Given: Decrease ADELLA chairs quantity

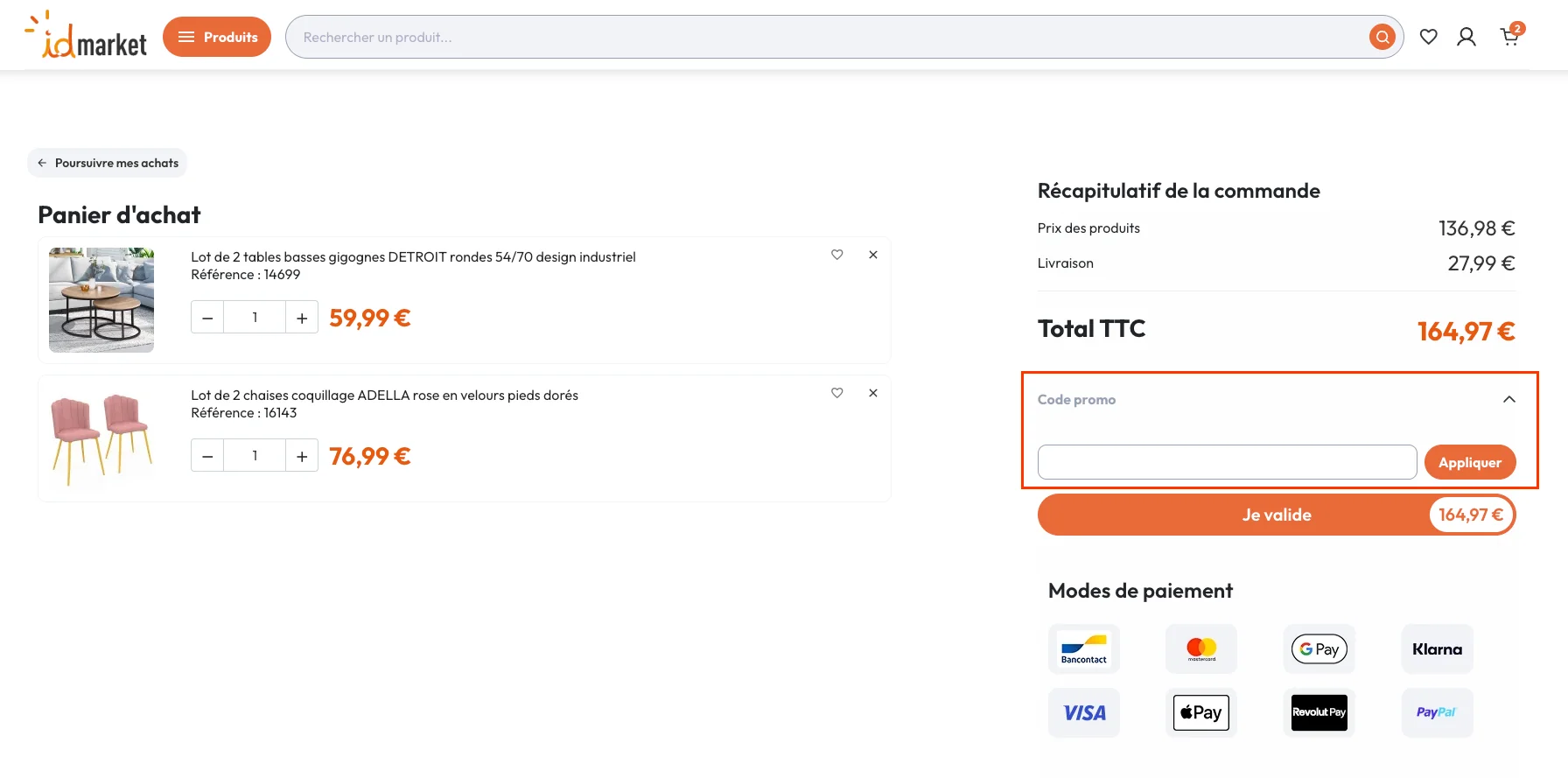Looking at the screenshot, I should click(207, 456).
